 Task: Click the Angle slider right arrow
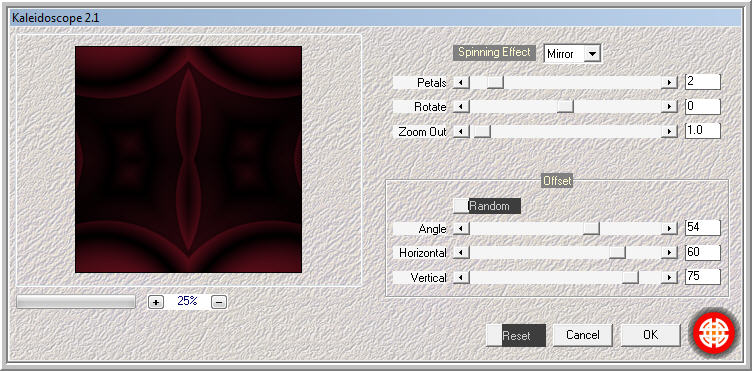[669, 229]
